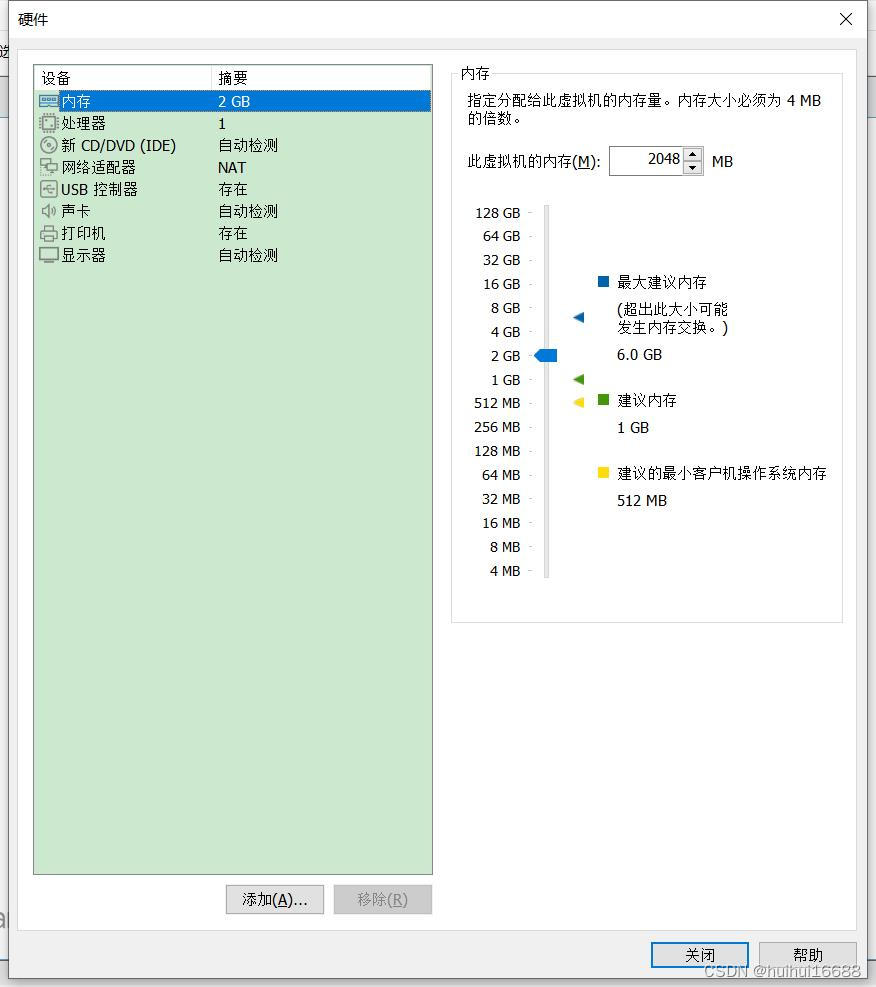Click the 512 MB mark on memory scale
This screenshot has width=876, height=987.
tap(497, 403)
